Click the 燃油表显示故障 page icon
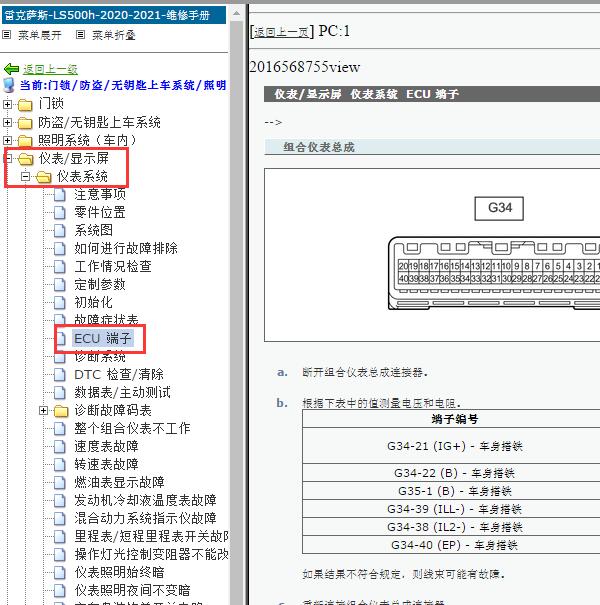 pos(60,483)
